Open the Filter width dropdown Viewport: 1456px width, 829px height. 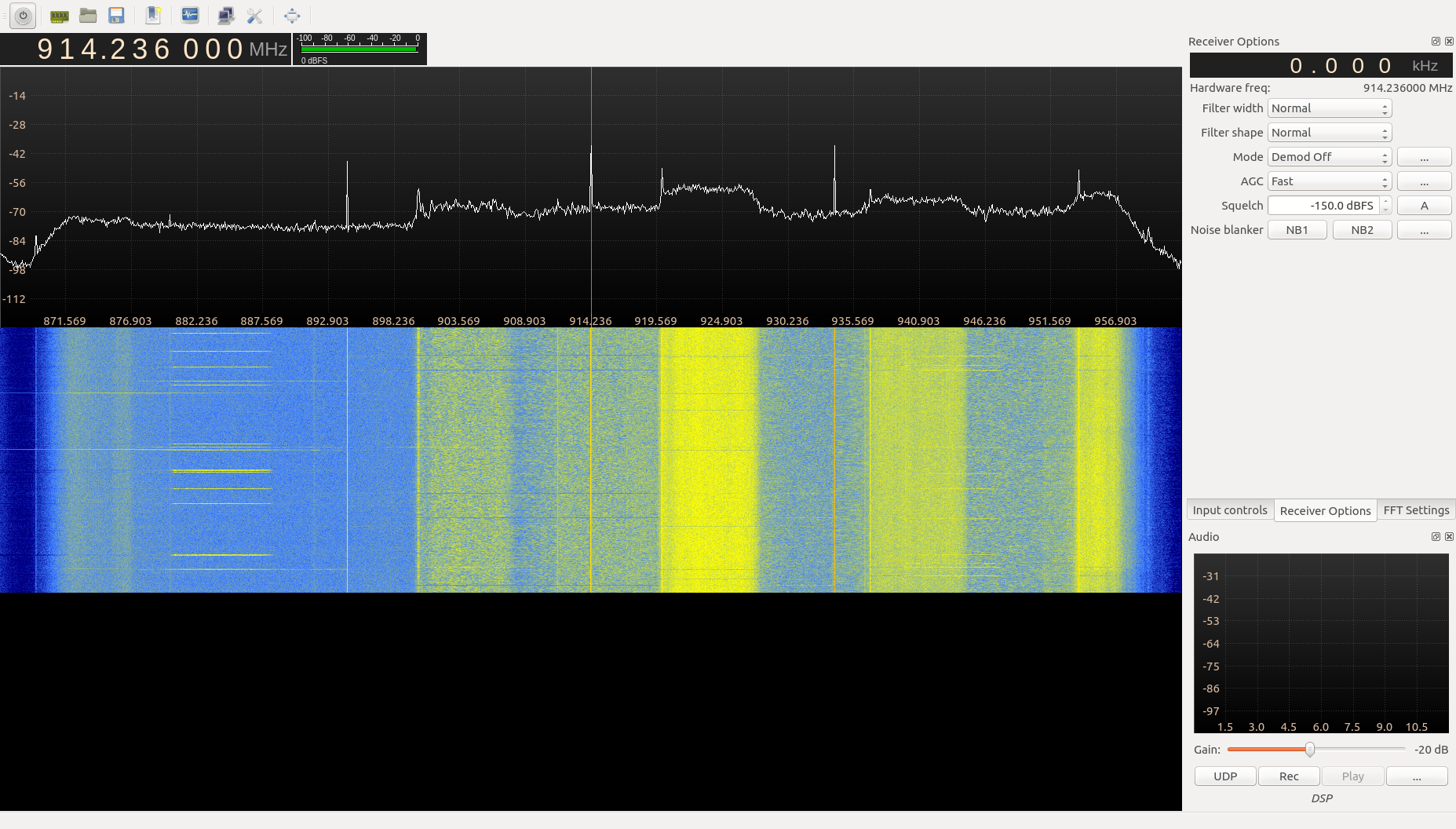point(1329,108)
